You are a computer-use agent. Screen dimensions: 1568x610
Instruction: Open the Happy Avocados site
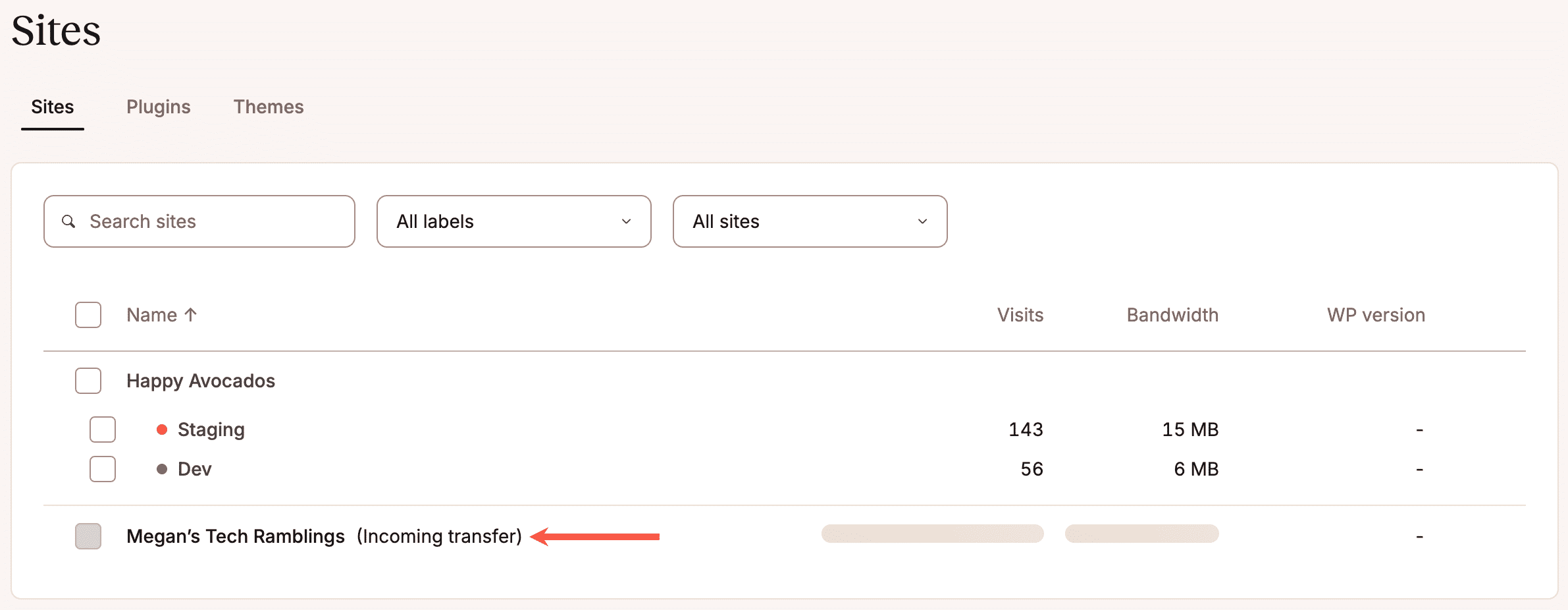[200, 381]
